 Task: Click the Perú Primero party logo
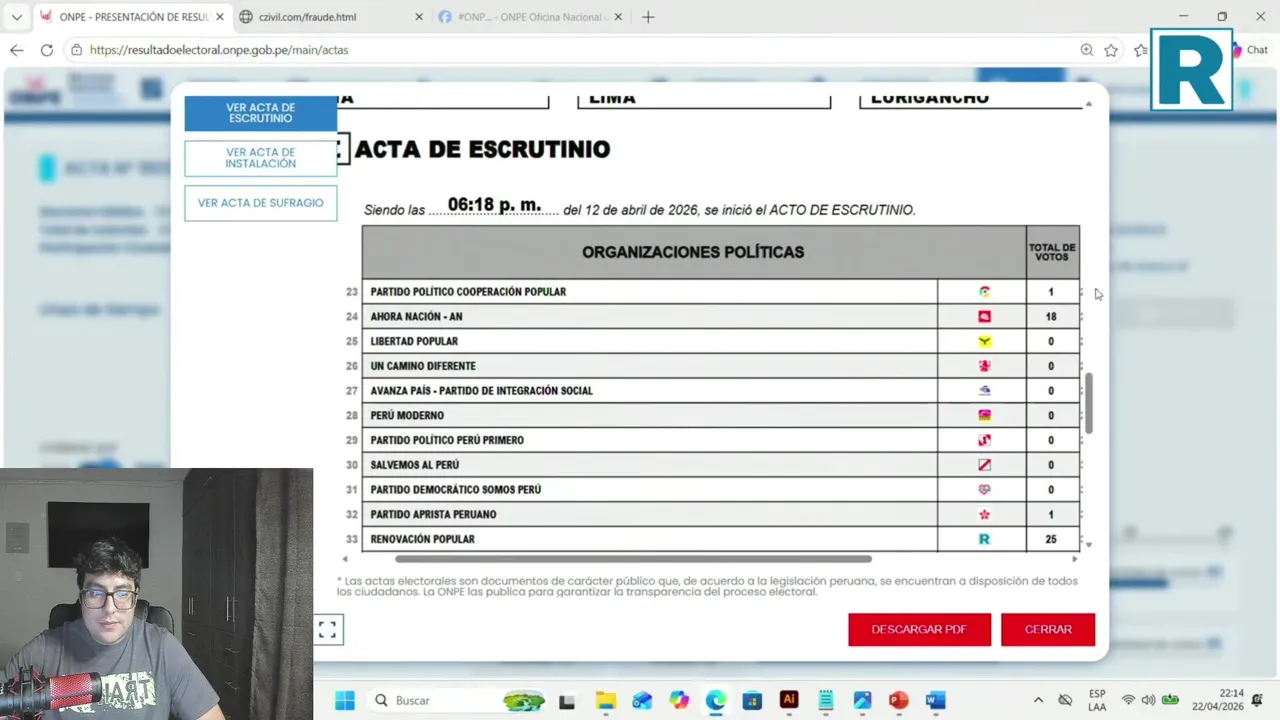984,440
